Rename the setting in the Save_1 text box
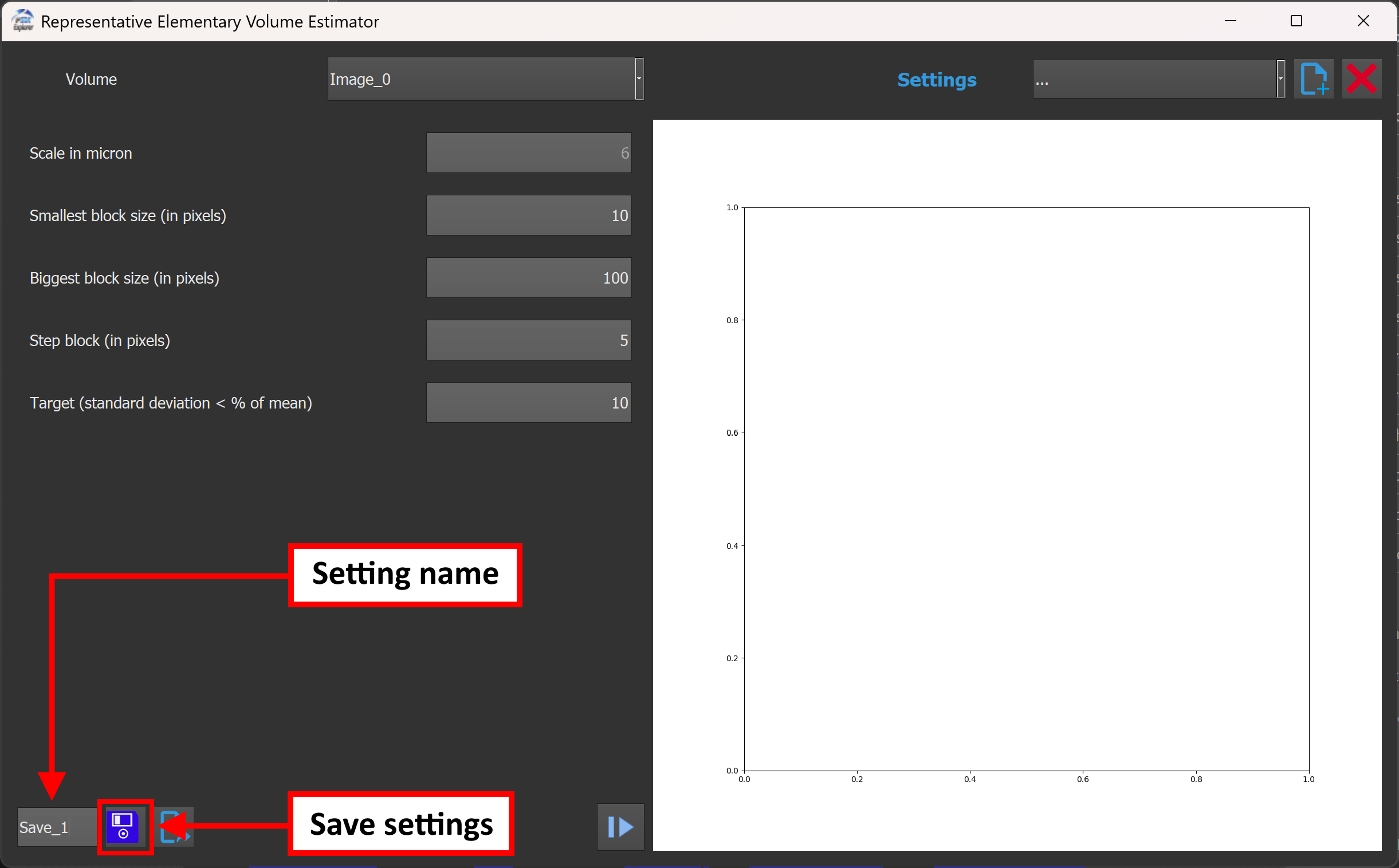Viewport: 1399px width, 868px height. click(55, 826)
